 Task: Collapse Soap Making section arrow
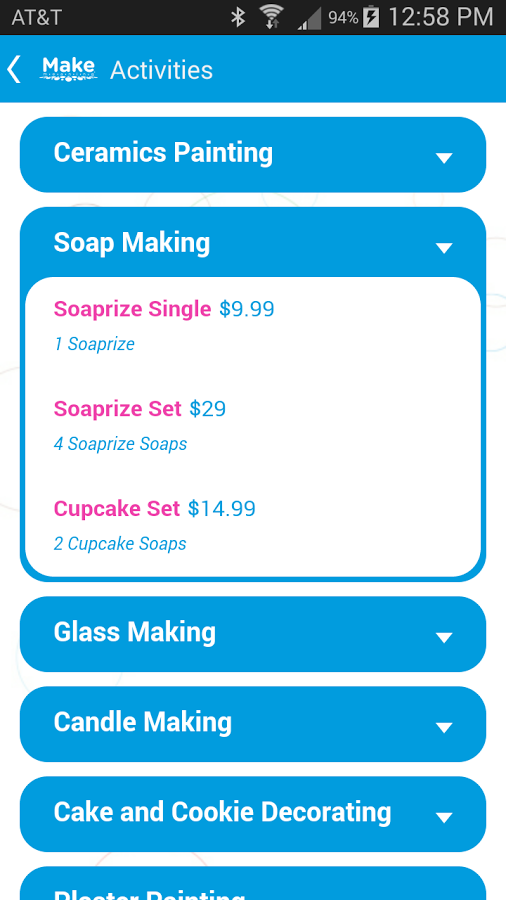click(444, 248)
